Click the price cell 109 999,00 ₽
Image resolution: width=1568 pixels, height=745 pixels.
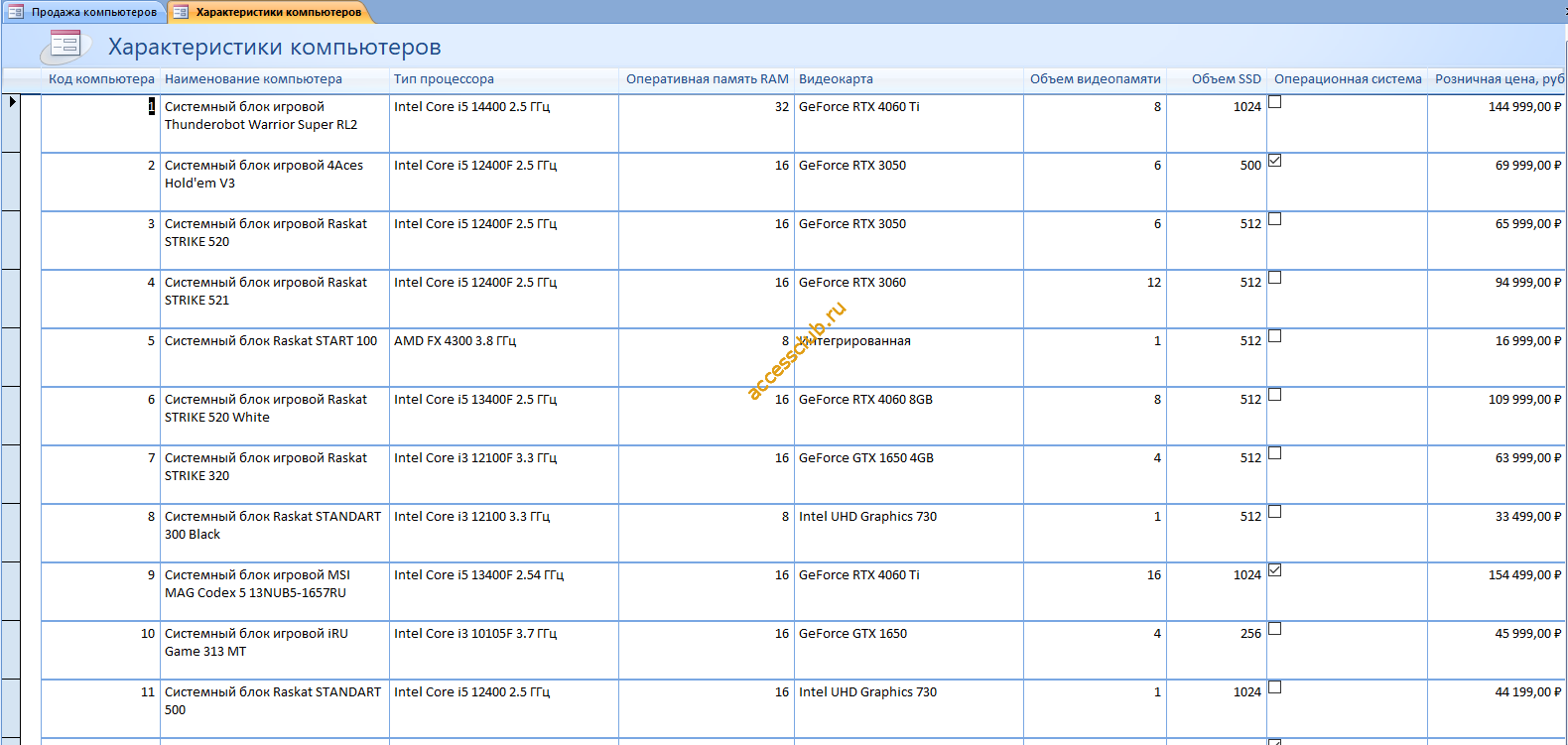point(1496,416)
